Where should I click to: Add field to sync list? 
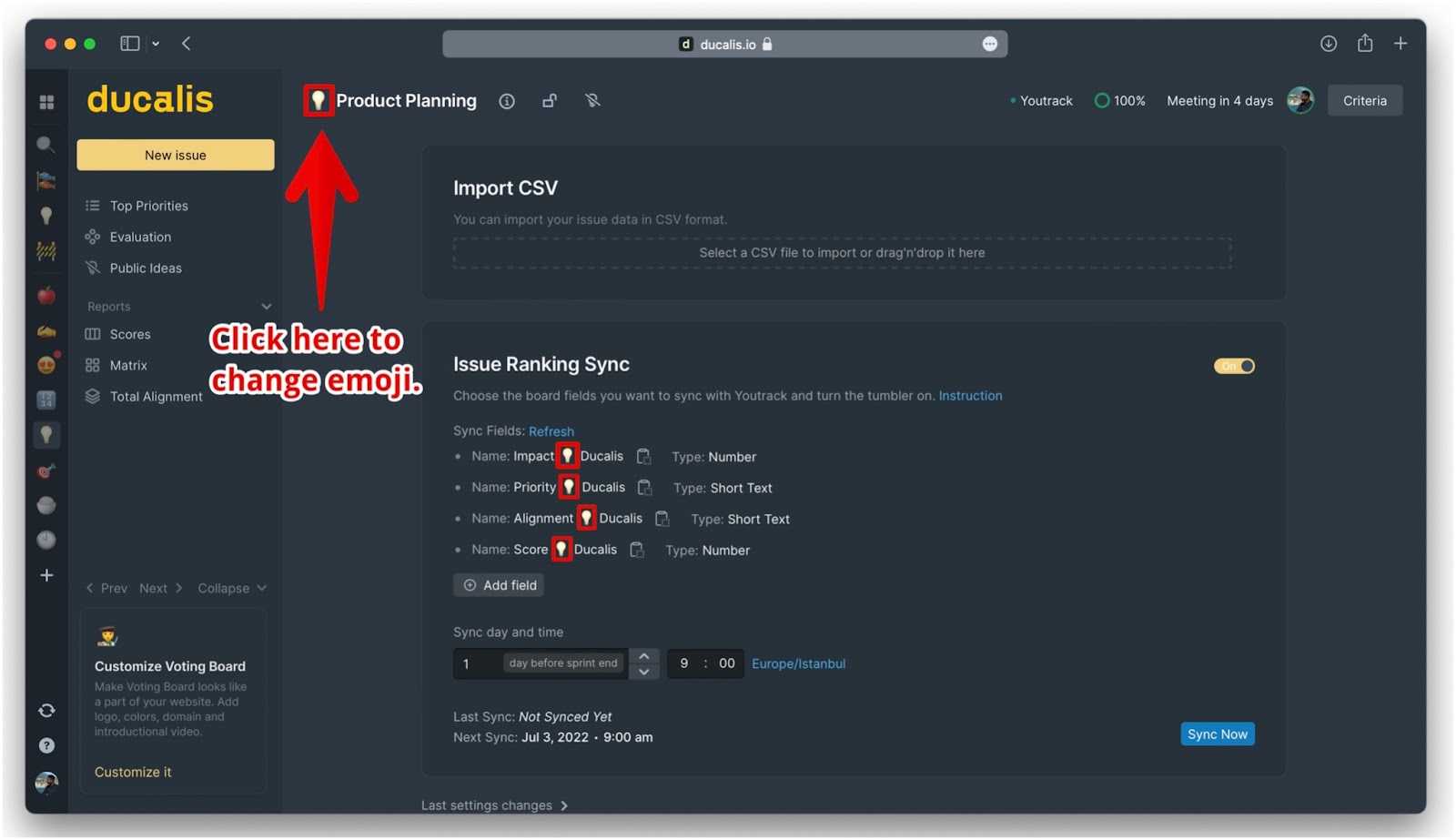pos(499,585)
